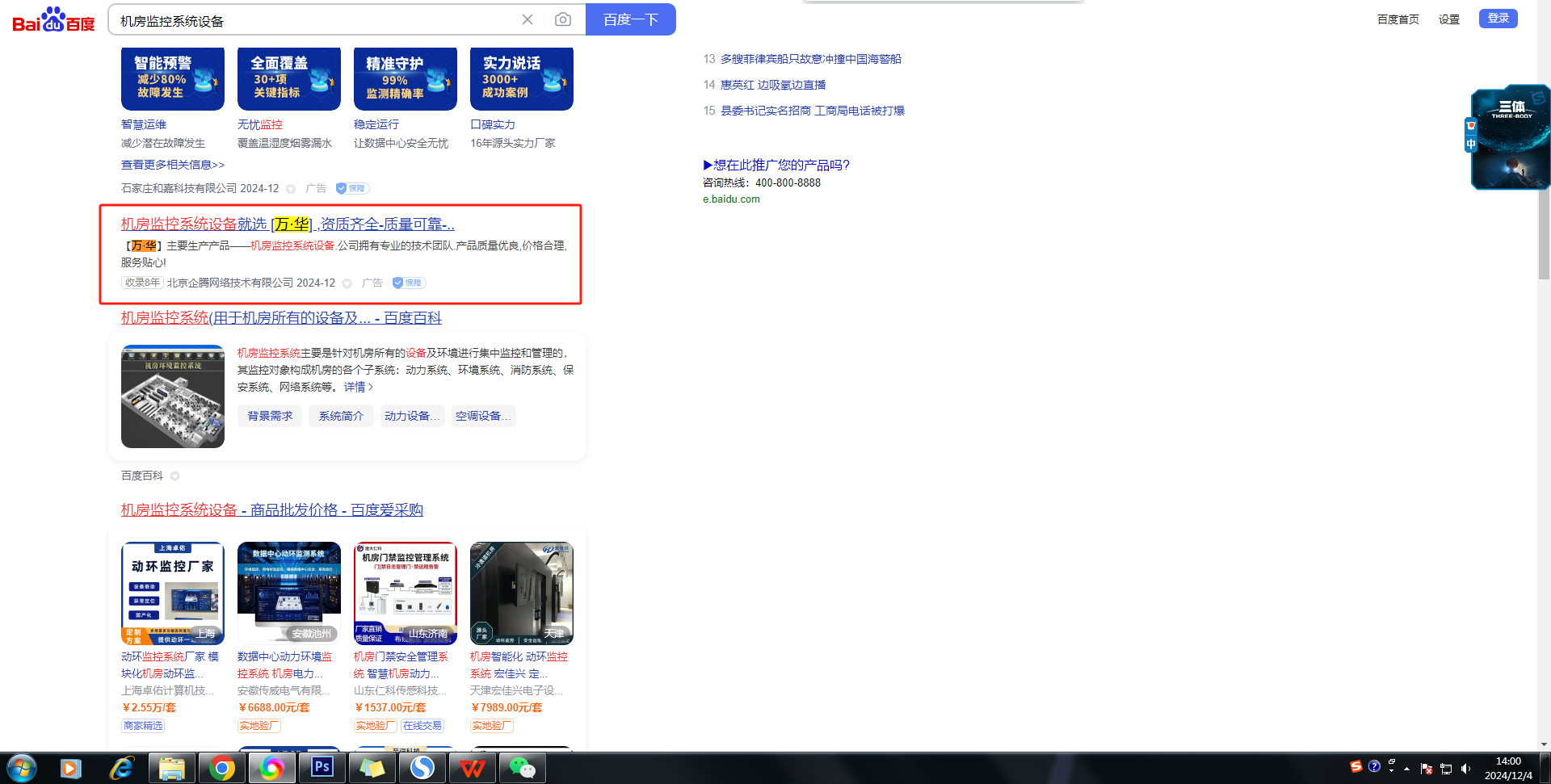Click the Baidu logo
This screenshot has width=1551, height=784.
53,19
